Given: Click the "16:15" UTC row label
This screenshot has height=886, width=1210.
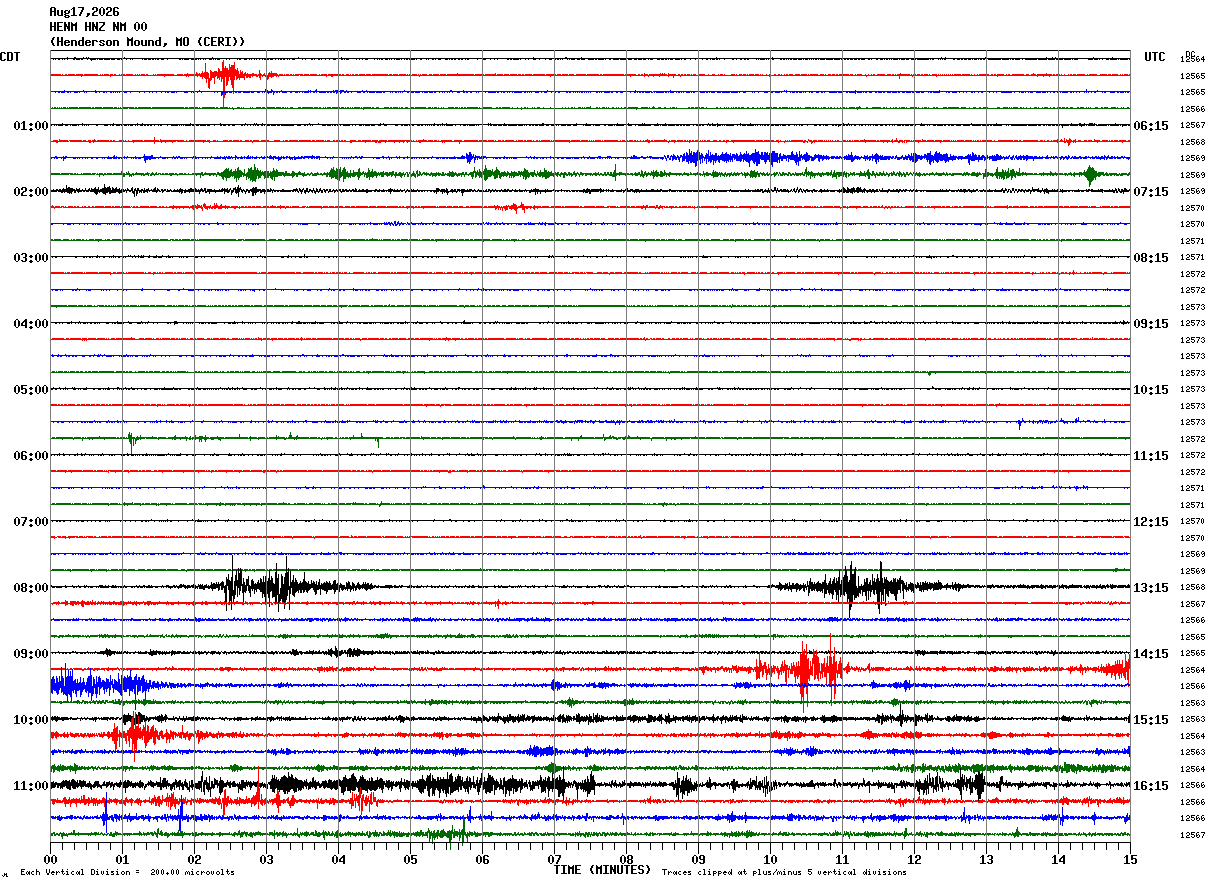Looking at the screenshot, I should pyautogui.click(x=1151, y=786).
